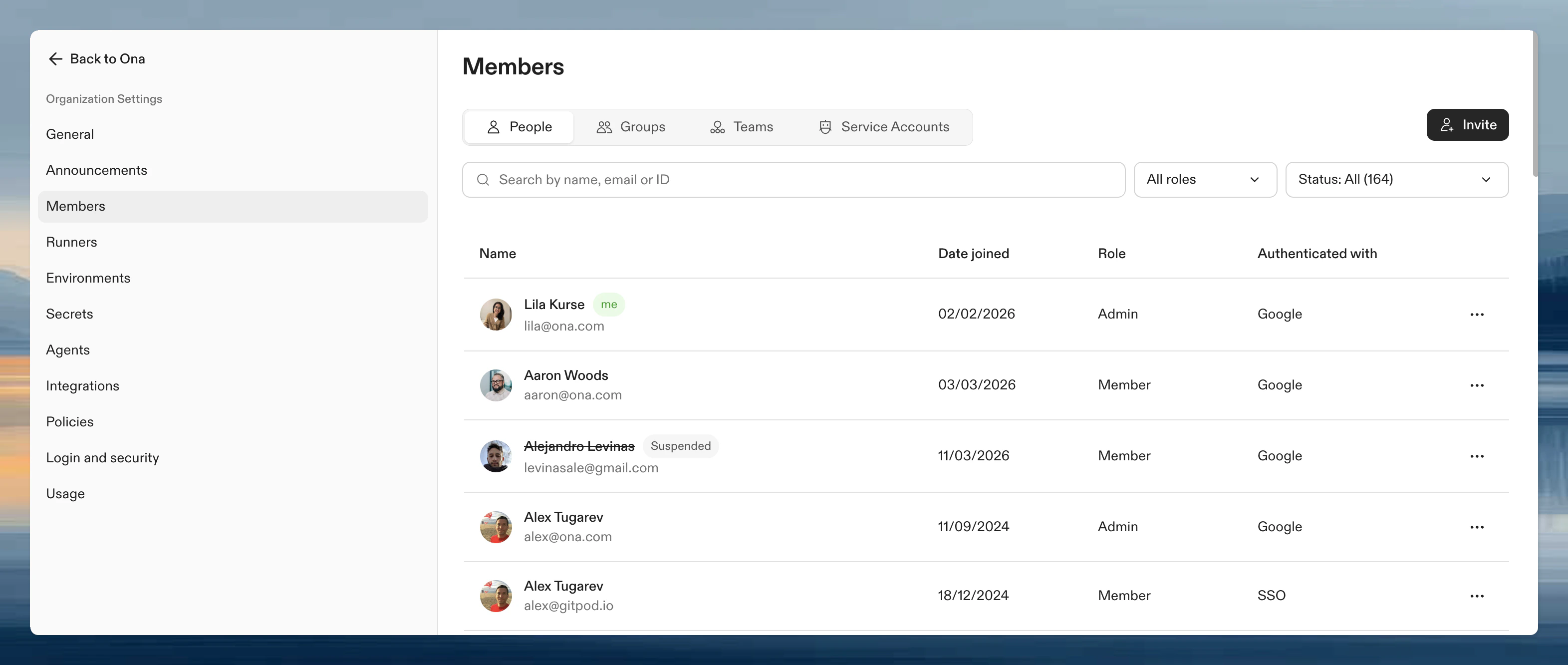Open the ellipsis menu for Aaron Woods

point(1478,385)
